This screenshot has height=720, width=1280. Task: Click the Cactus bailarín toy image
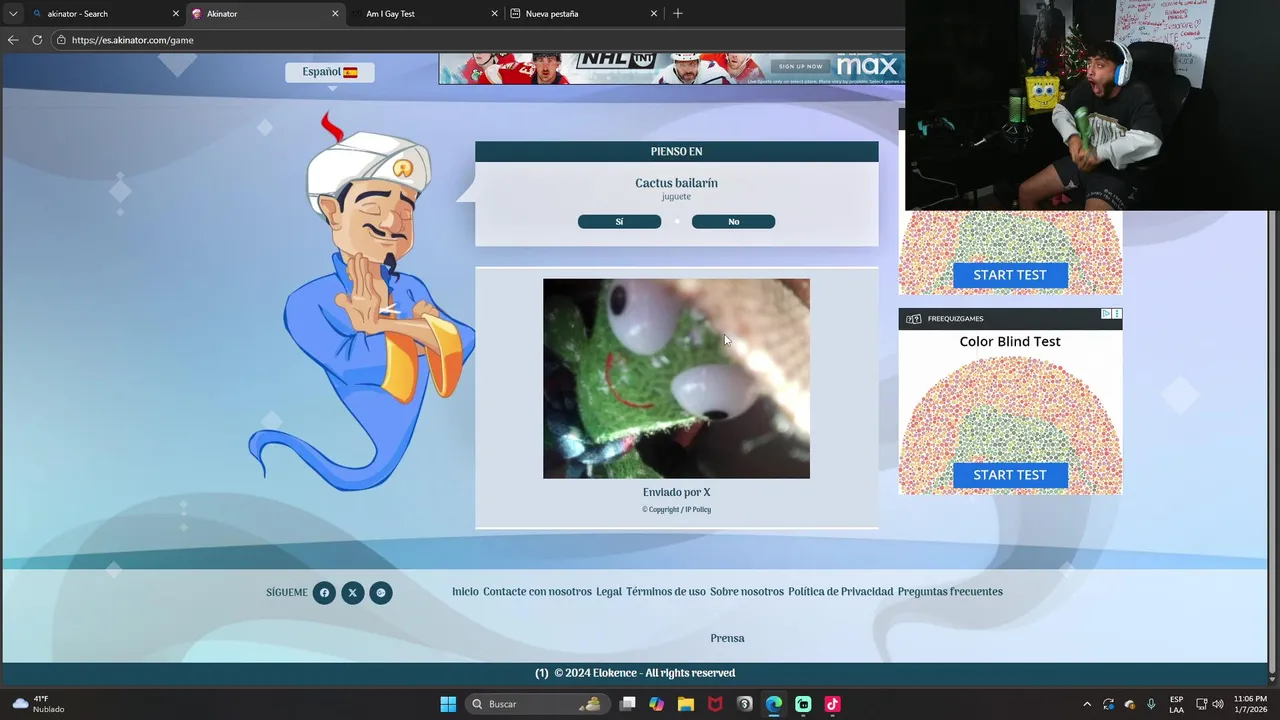pyautogui.click(x=676, y=378)
